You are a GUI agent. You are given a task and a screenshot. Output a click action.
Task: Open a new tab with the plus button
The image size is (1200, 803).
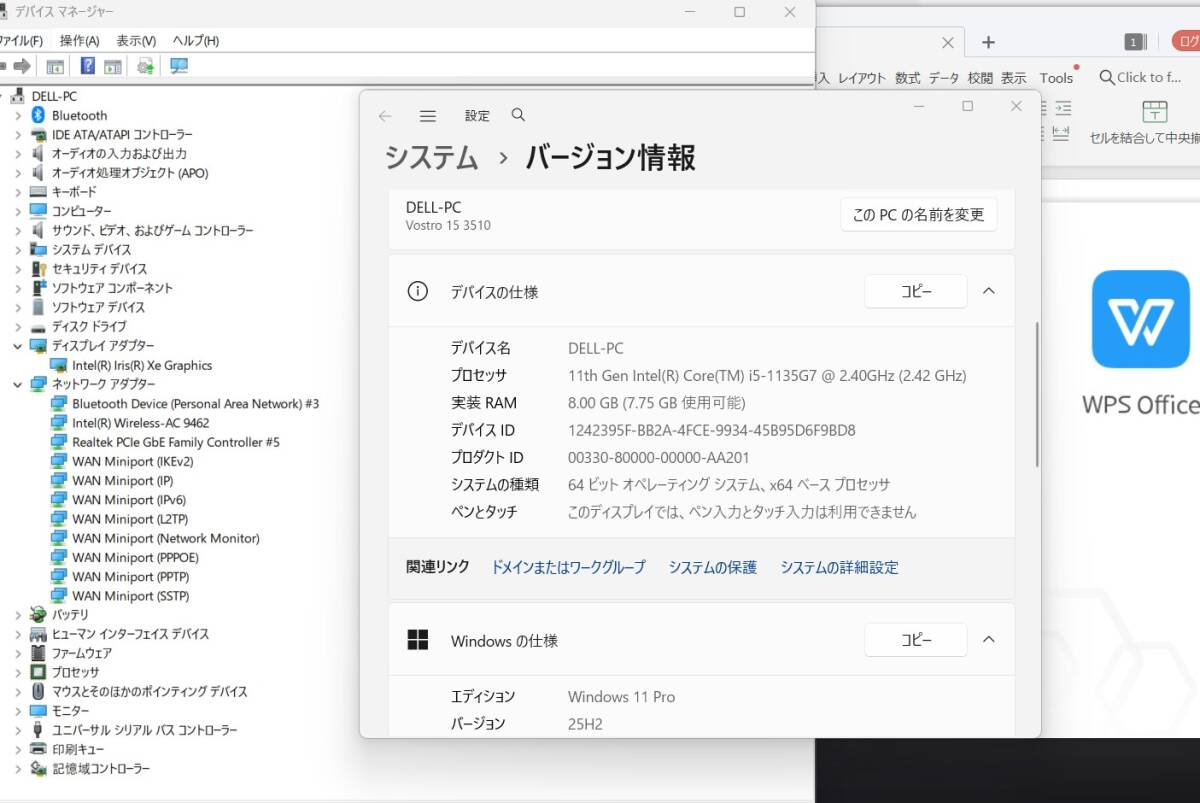(988, 42)
